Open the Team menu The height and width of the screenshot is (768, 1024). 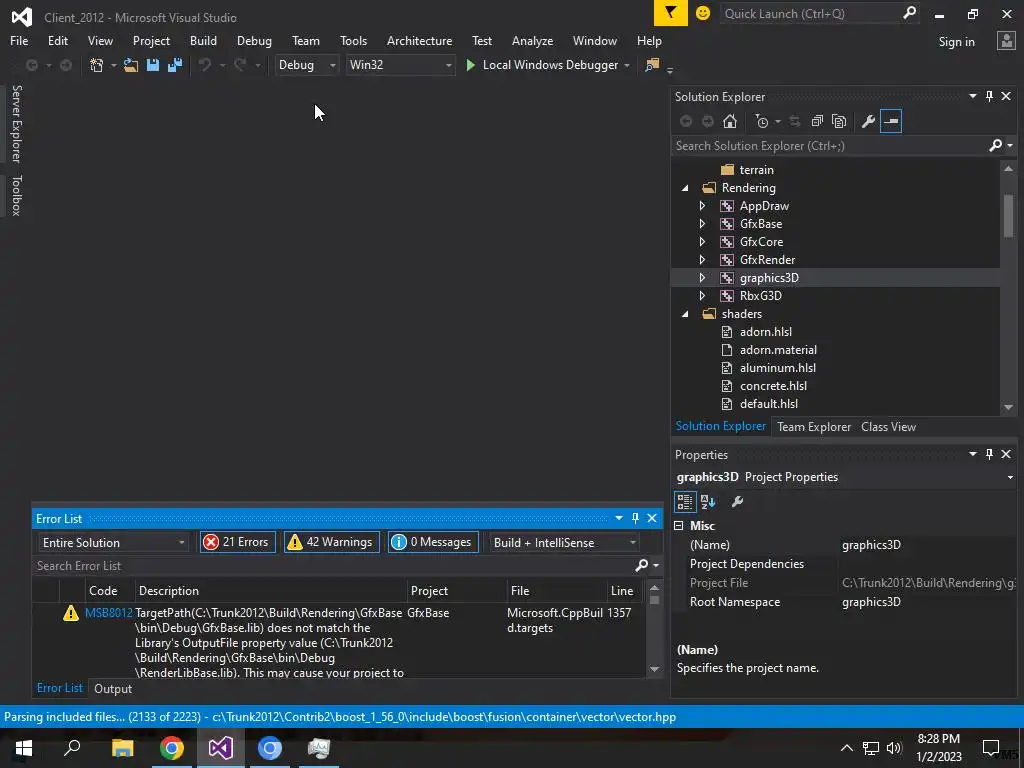point(306,41)
